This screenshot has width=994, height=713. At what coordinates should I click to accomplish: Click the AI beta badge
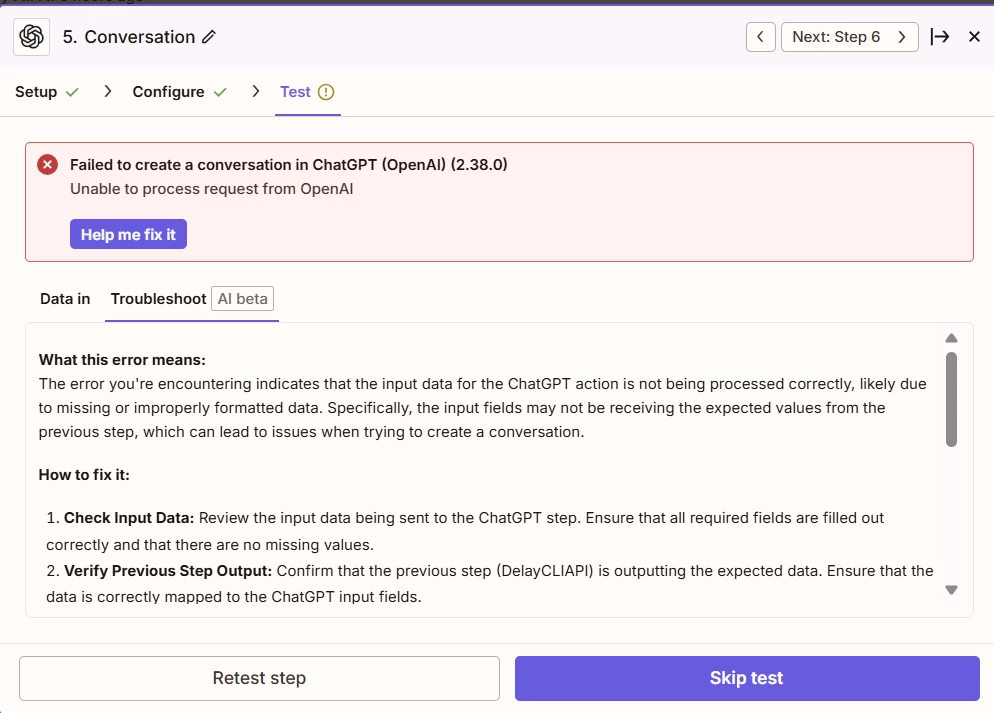coord(242,299)
